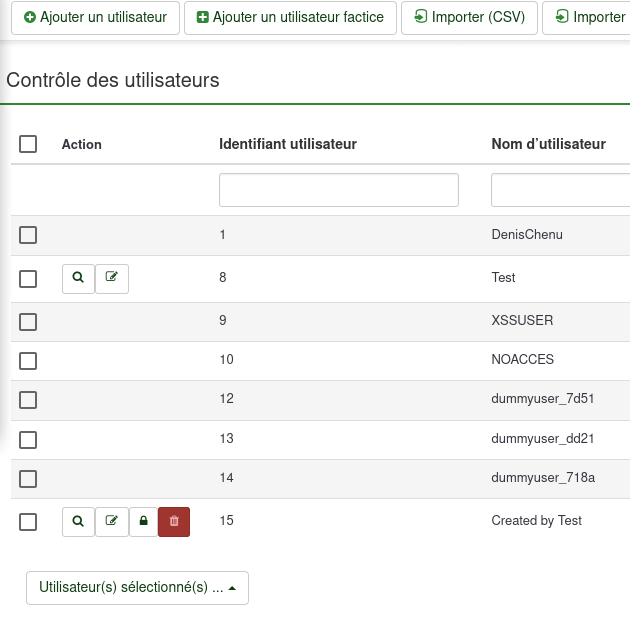Focus the Nom d'utilisateur filter input
Viewport: 630px width, 622px height.
(560, 190)
